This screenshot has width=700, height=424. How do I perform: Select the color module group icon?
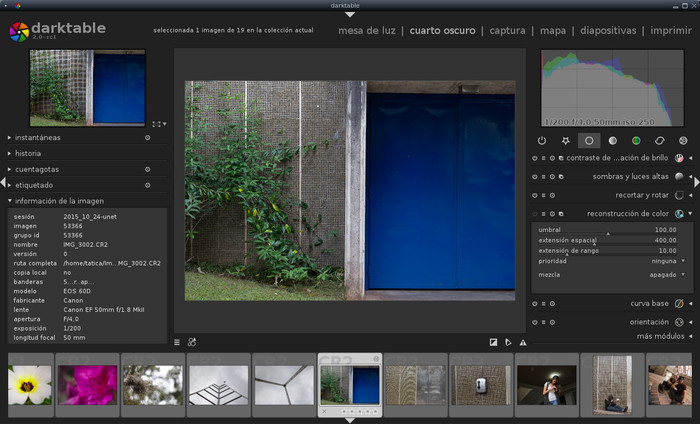[636, 141]
